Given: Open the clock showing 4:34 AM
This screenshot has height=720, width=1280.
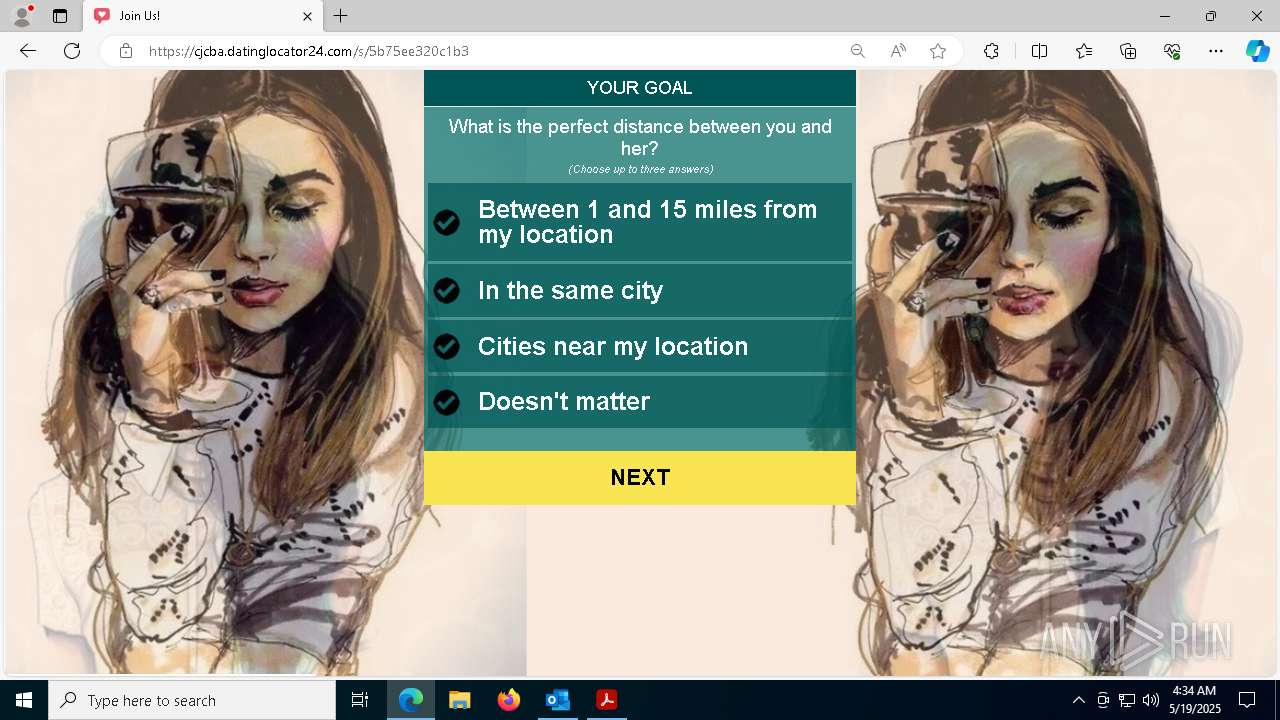Looking at the screenshot, I should 1195,700.
